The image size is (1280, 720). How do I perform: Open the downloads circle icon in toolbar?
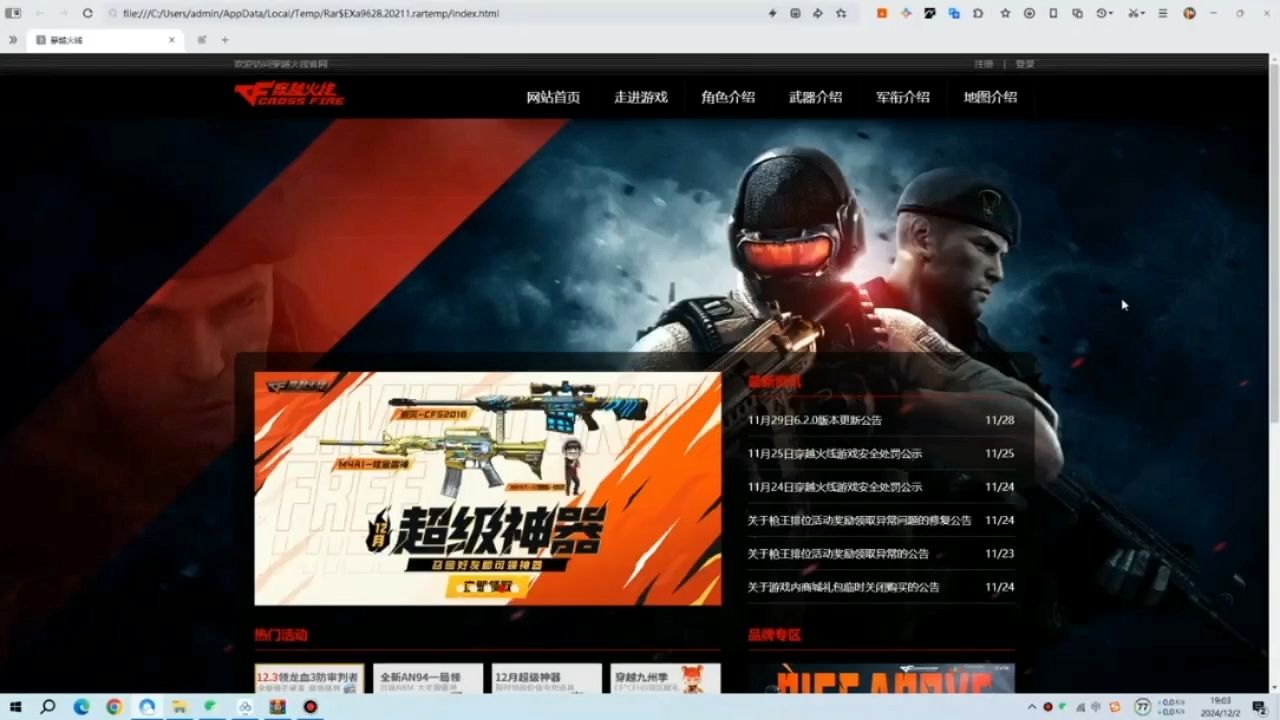coord(1029,13)
